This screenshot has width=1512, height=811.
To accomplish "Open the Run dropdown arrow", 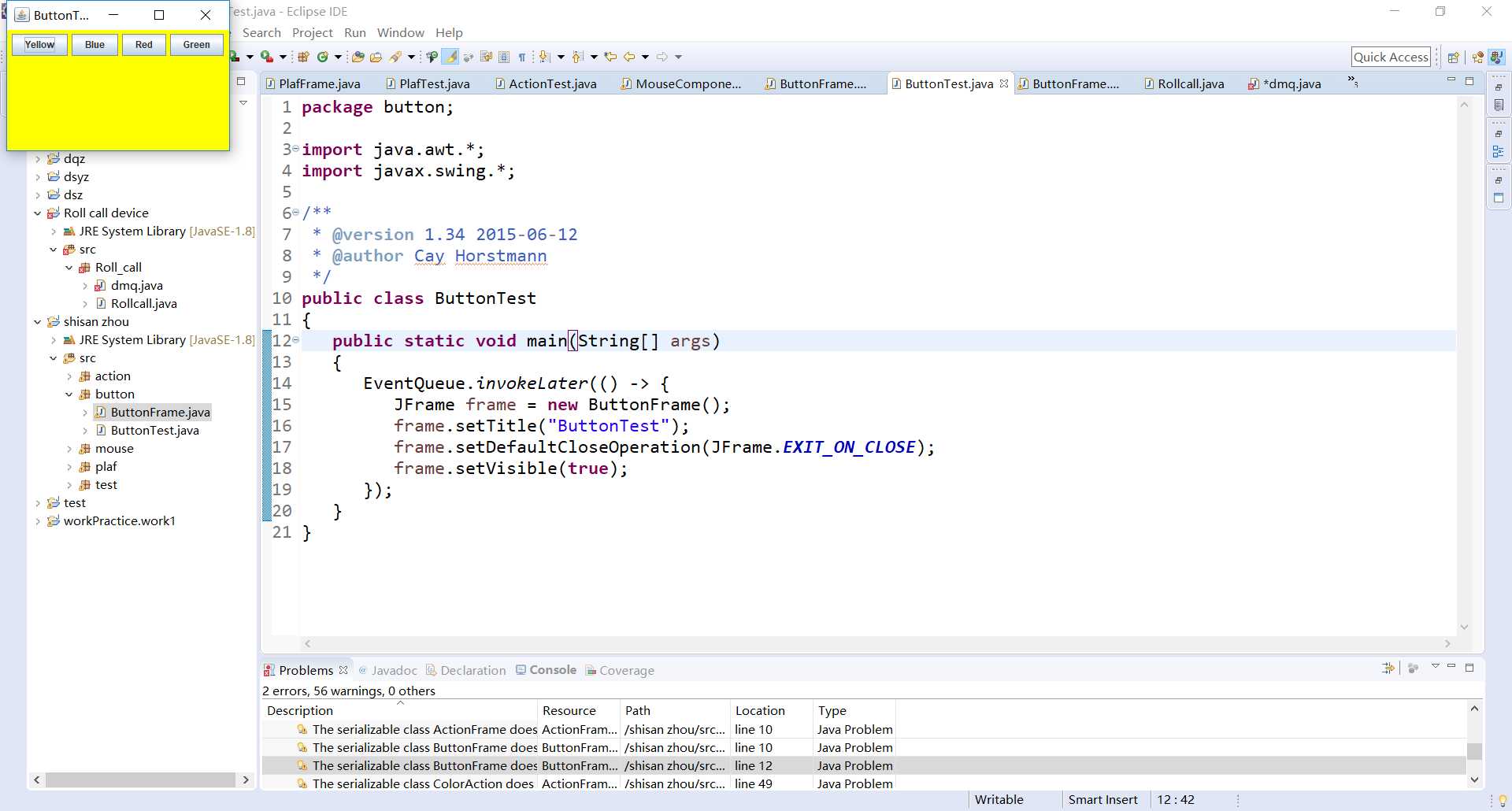I will coord(250,57).
